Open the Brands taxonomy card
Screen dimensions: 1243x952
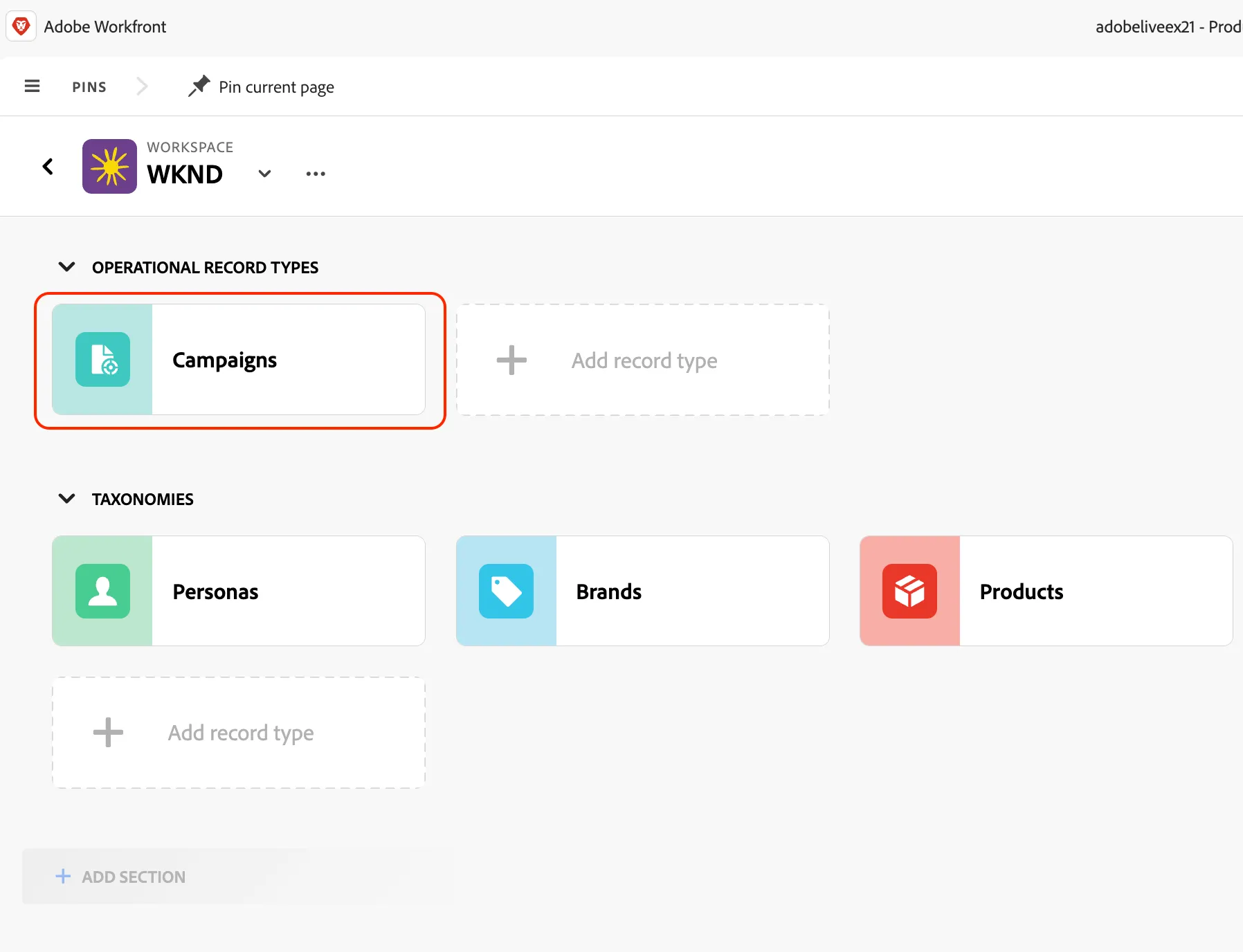[x=642, y=591]
